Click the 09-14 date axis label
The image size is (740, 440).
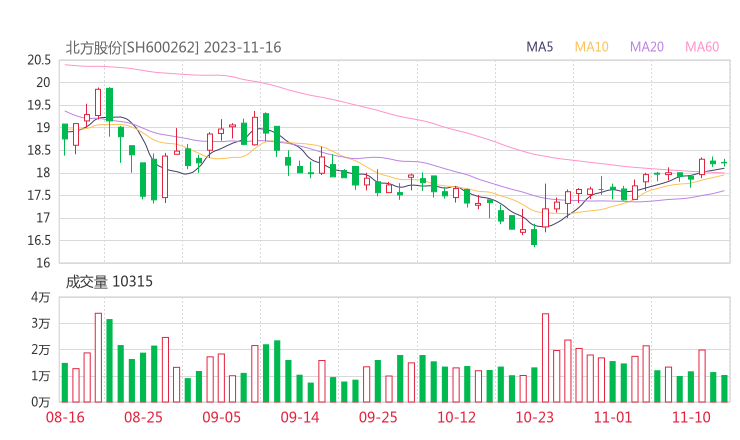coord(300,417)
